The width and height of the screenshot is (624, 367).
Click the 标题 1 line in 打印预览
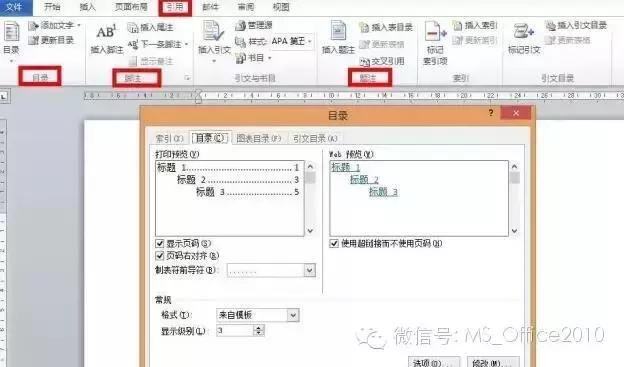228,168
